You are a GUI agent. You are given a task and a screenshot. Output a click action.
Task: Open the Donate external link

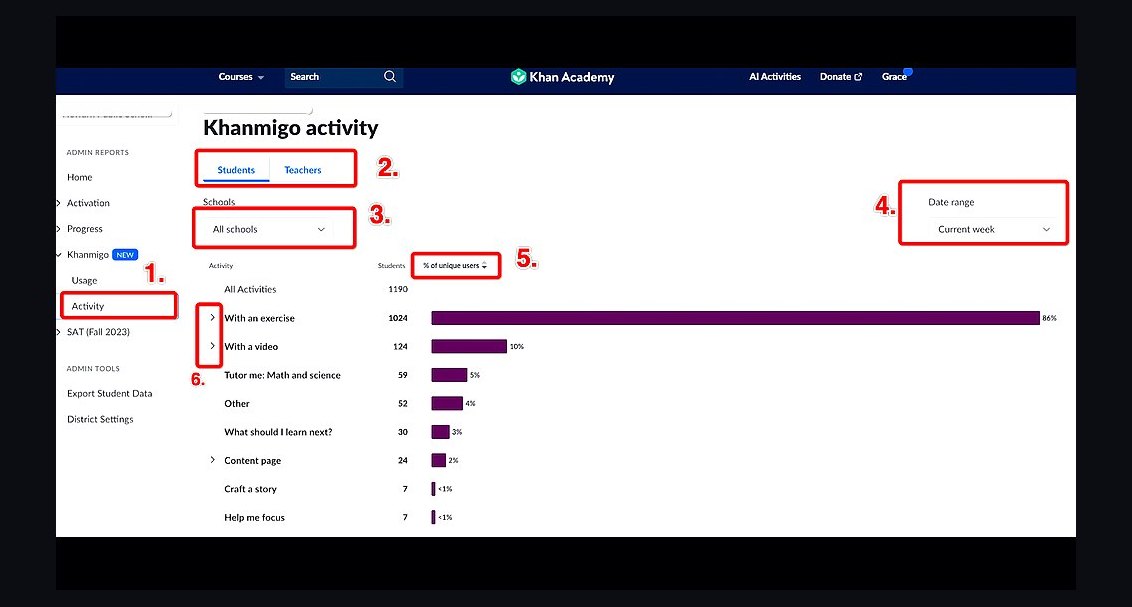click(840, 77)
